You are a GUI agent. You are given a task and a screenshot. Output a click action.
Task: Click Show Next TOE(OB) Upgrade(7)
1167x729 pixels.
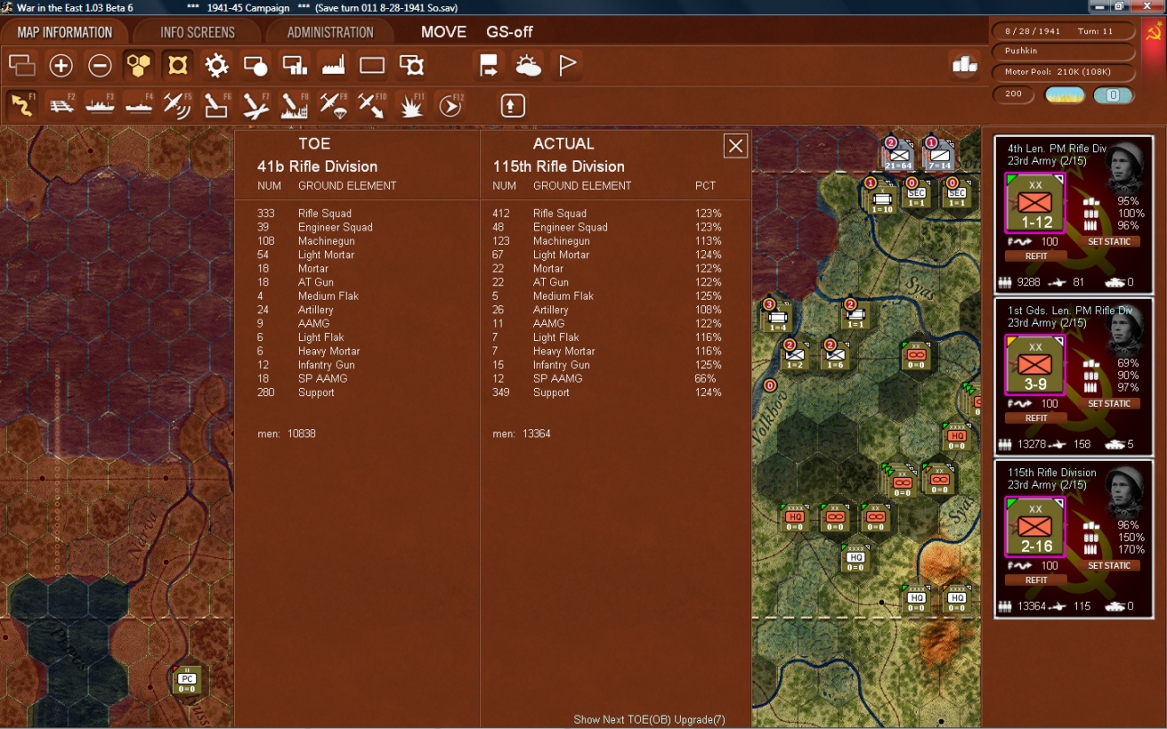pos(649,719)
